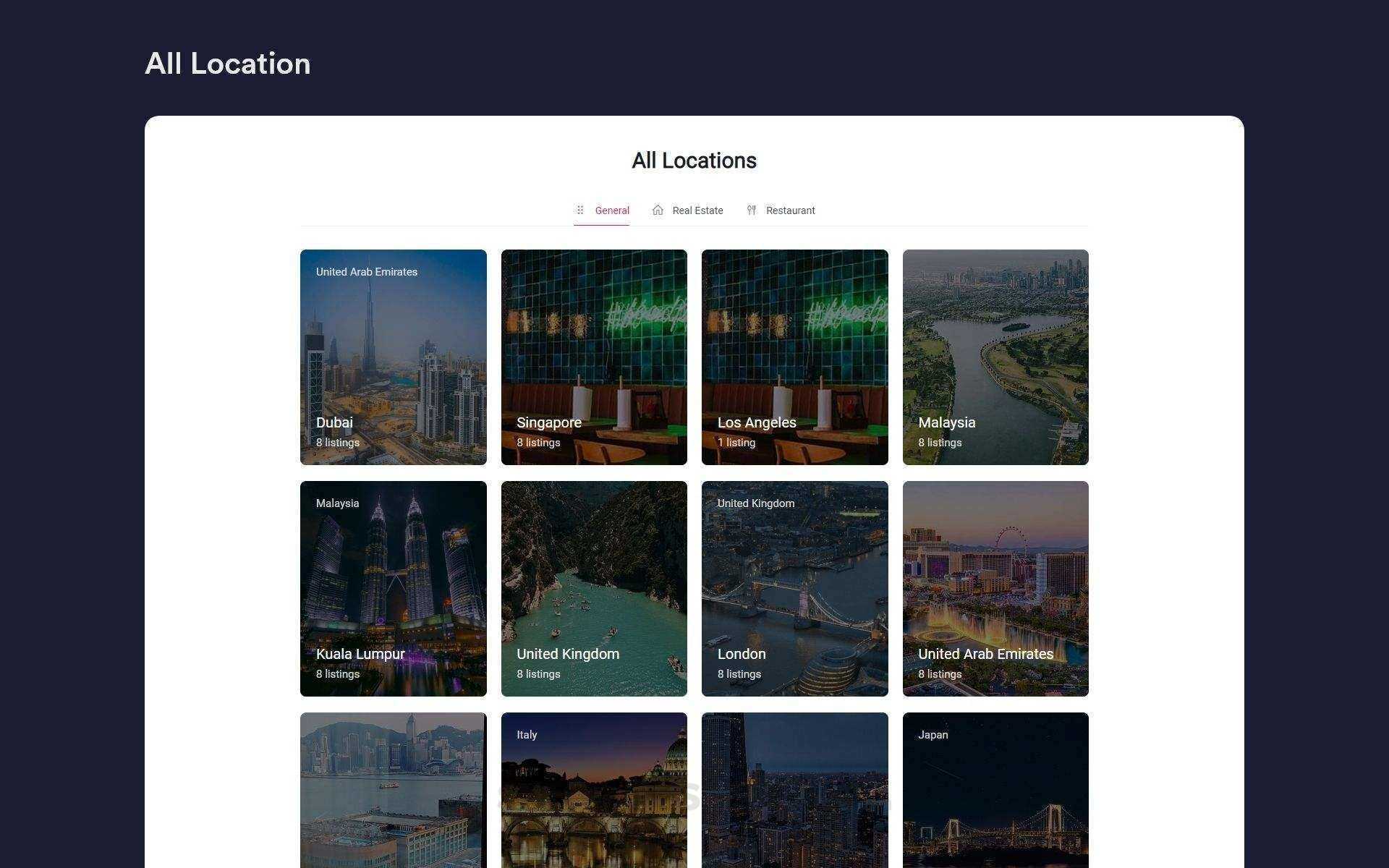Select the Los Angeles location card

click(794, 357)
